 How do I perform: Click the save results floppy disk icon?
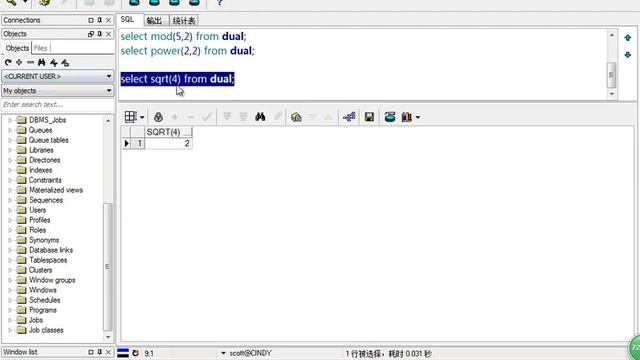[369, 117]
